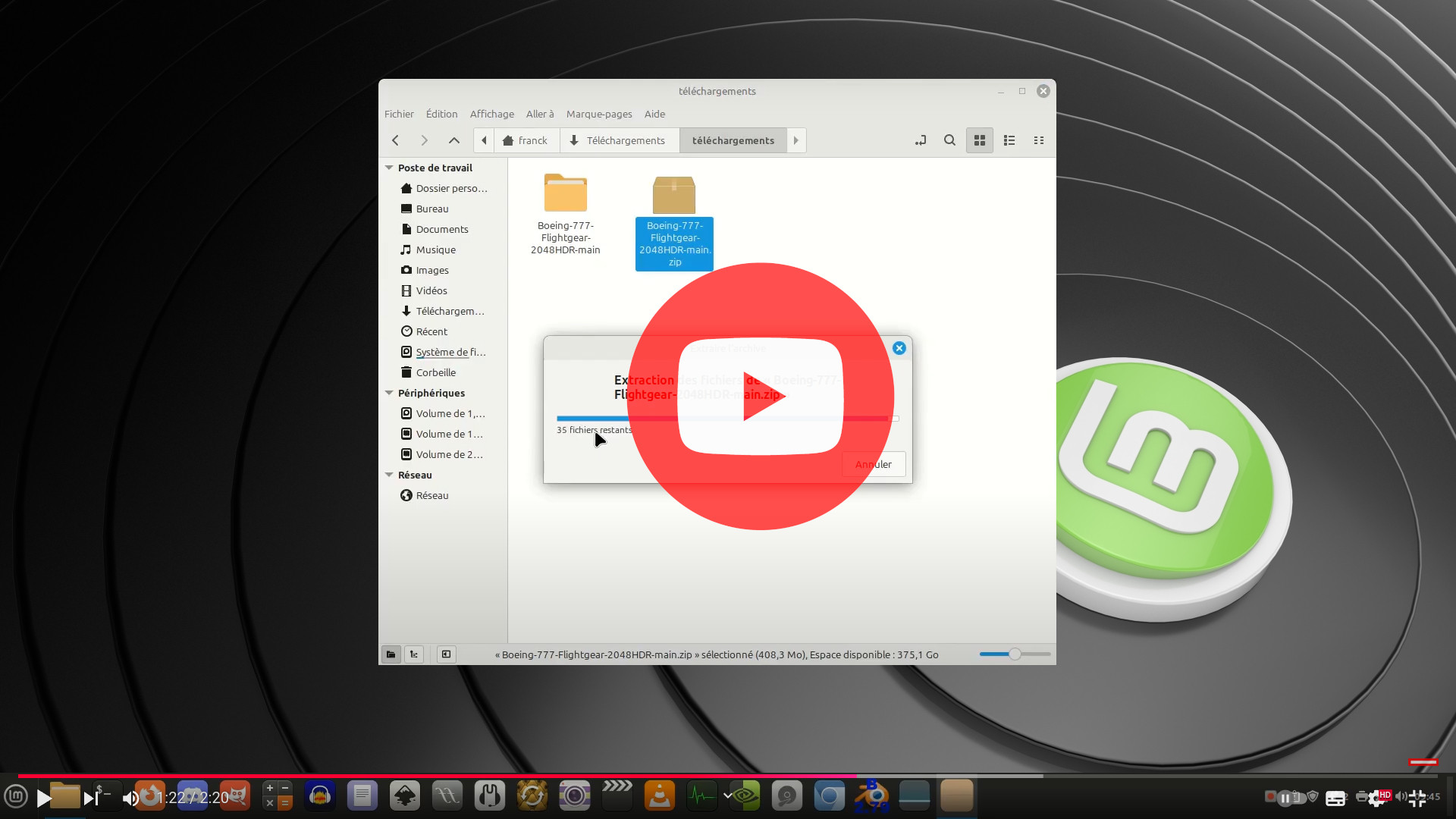Collapse the Poste de travail section

(389, 168)
